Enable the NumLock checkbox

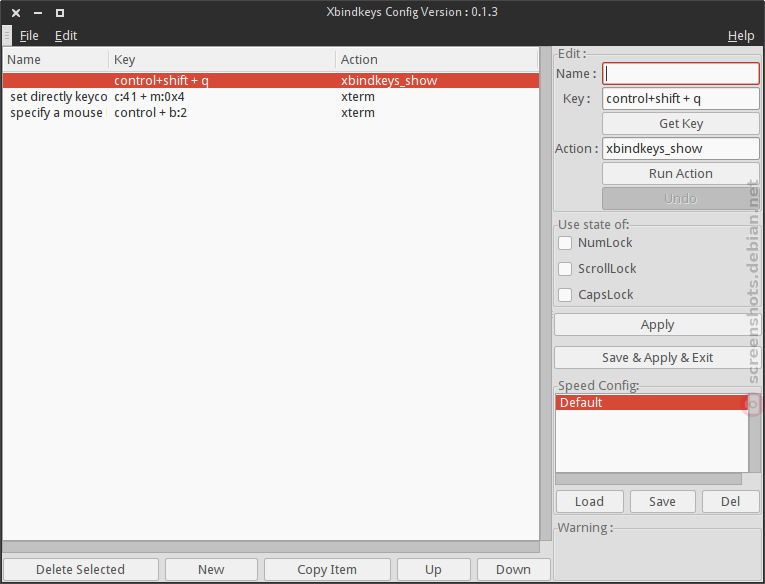pyautogui.click(x=565, y=243)
